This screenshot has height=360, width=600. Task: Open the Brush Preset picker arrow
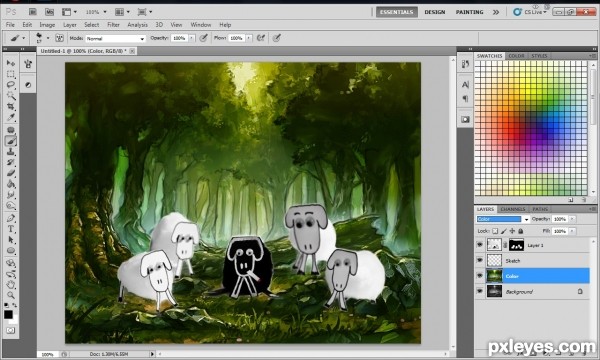coord(47,37)
